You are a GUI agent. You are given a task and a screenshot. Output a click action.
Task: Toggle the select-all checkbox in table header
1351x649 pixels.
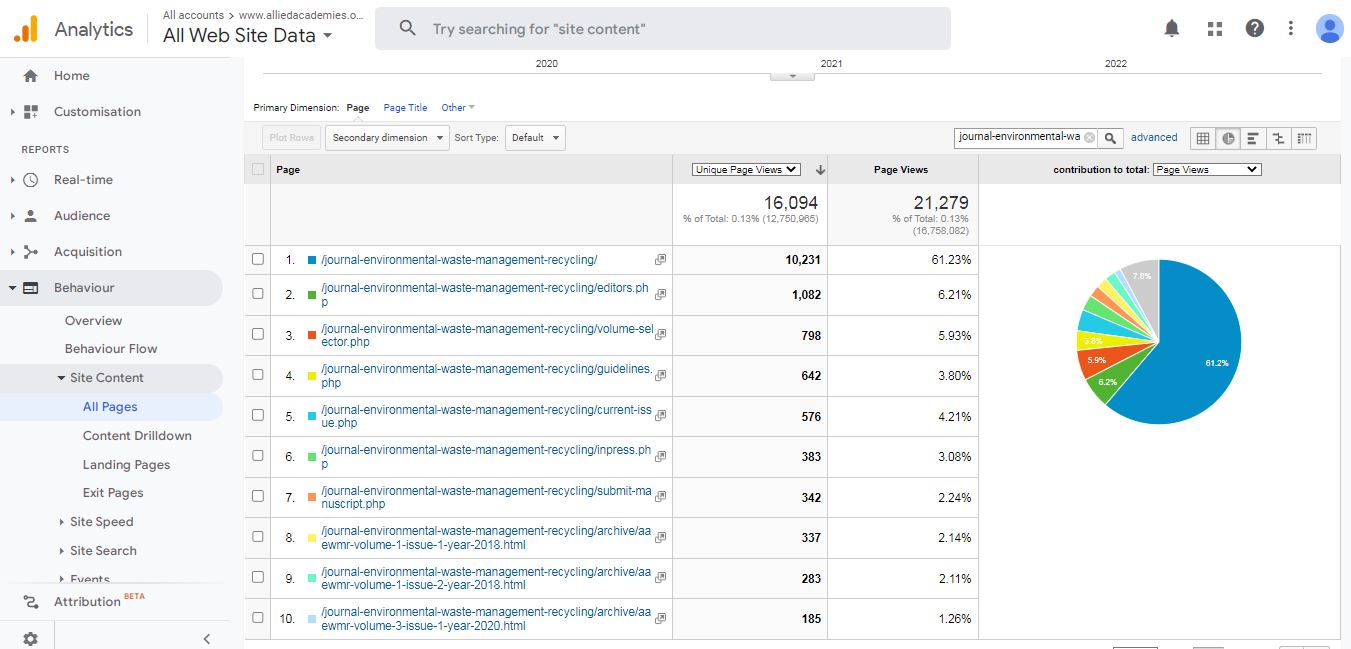pos(258,170)
